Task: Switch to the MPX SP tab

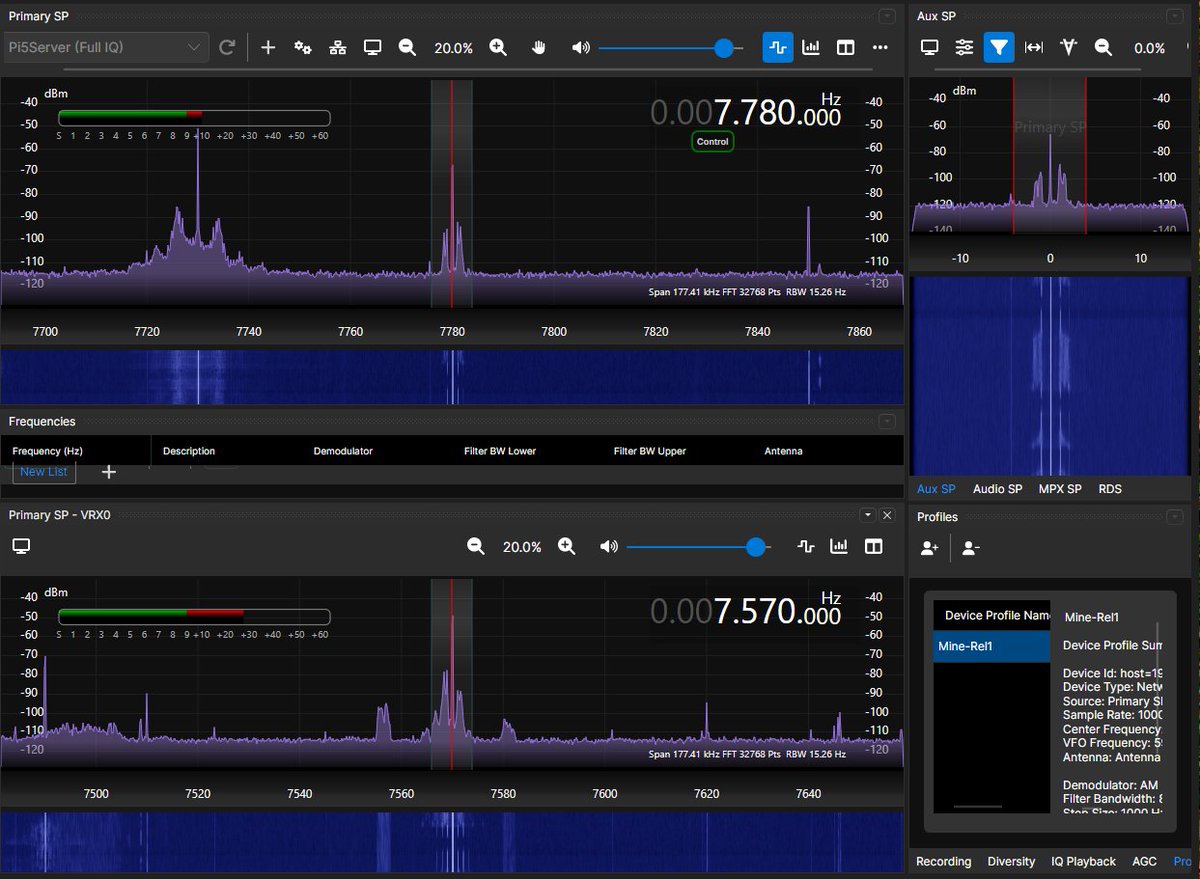Action: click(x=1060, y=489)
